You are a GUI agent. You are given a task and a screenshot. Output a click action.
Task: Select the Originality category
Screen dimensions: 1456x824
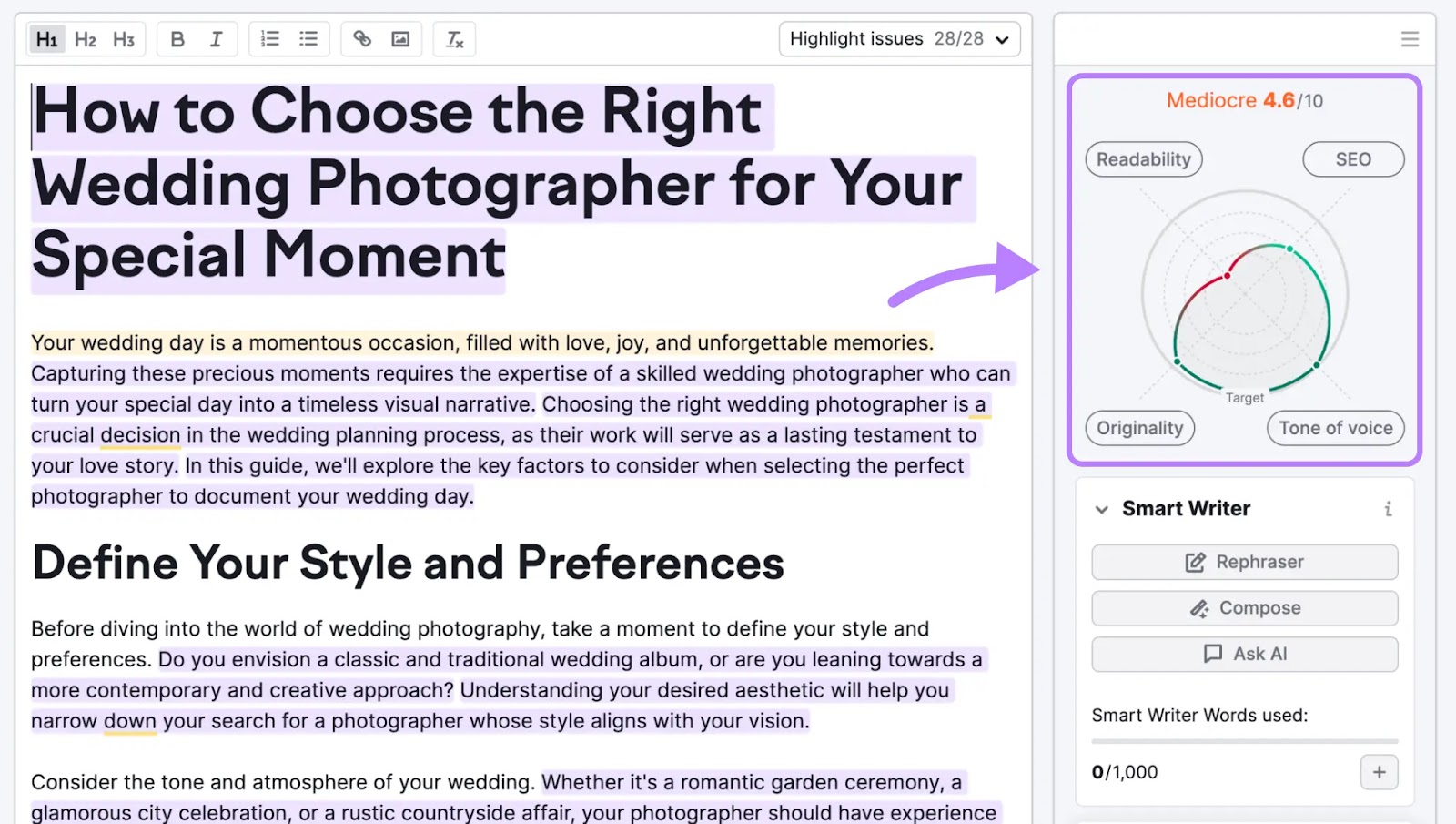pyautogui.click(x=1139, y=428)
